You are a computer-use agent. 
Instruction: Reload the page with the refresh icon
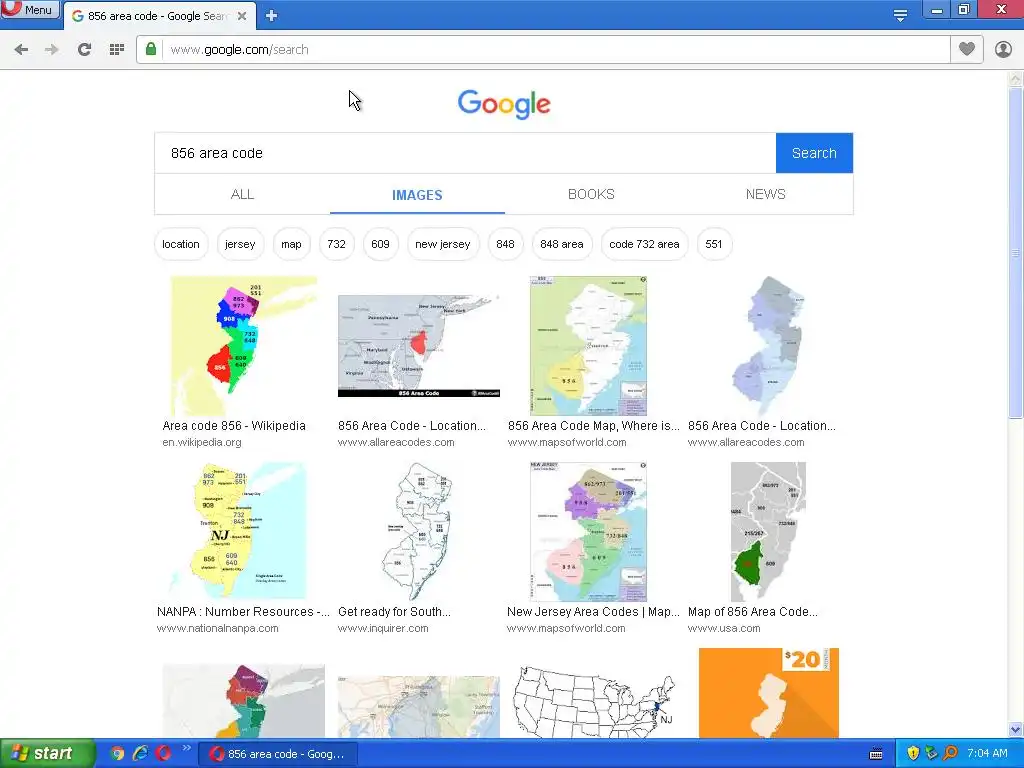(84, 50)
